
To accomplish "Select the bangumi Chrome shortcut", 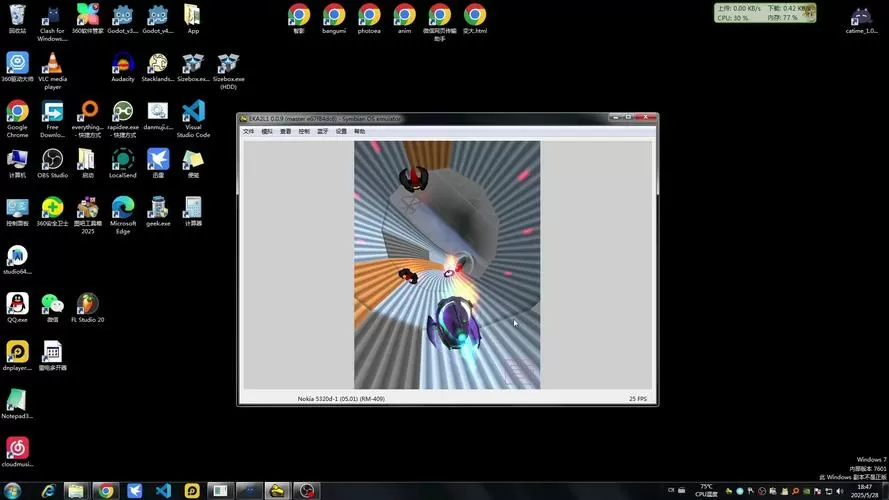I will (334, 19).
